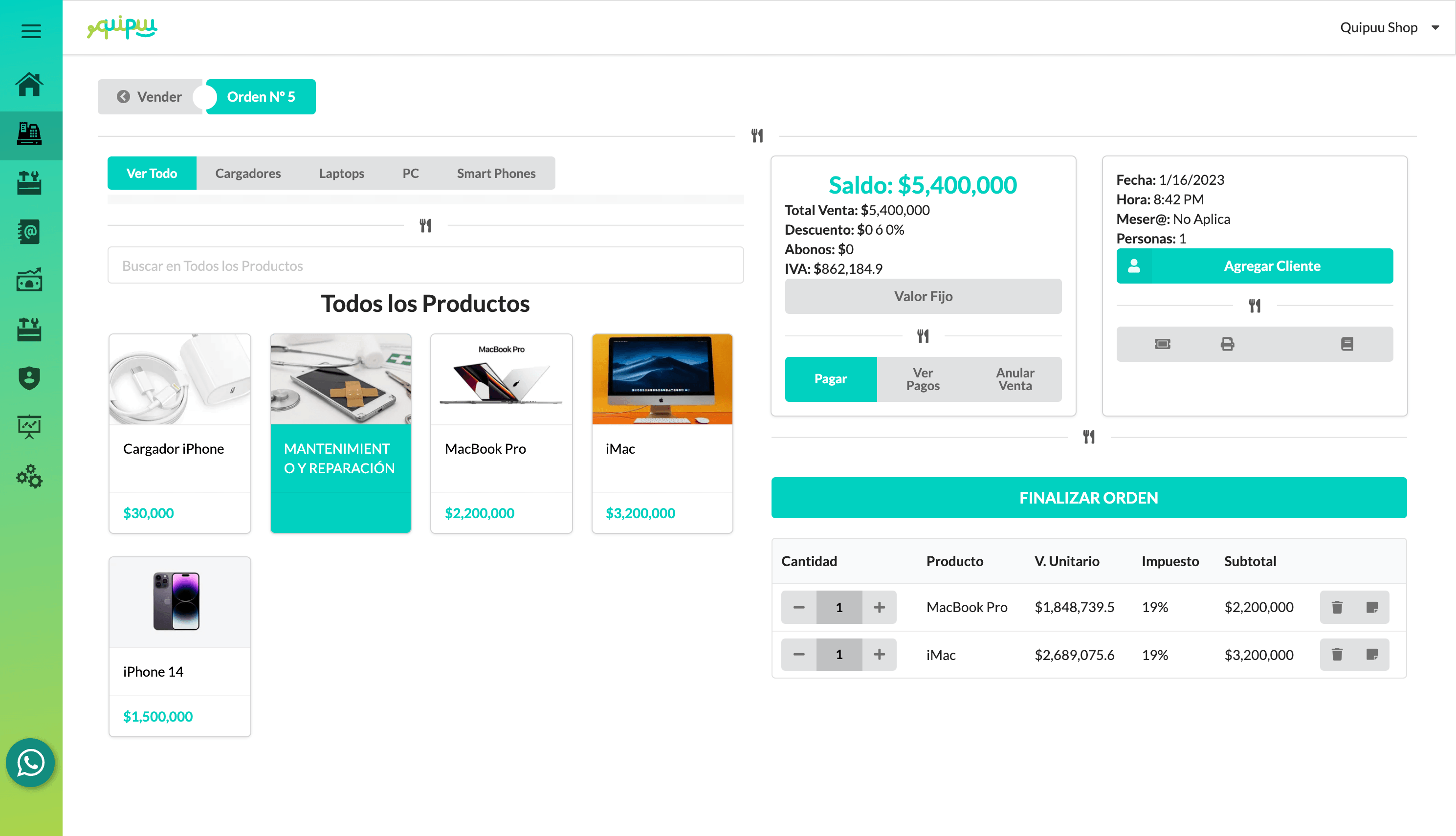Select the Smart Phones category tab
The image size is (1456, 836).
click(x=495, y=174)
